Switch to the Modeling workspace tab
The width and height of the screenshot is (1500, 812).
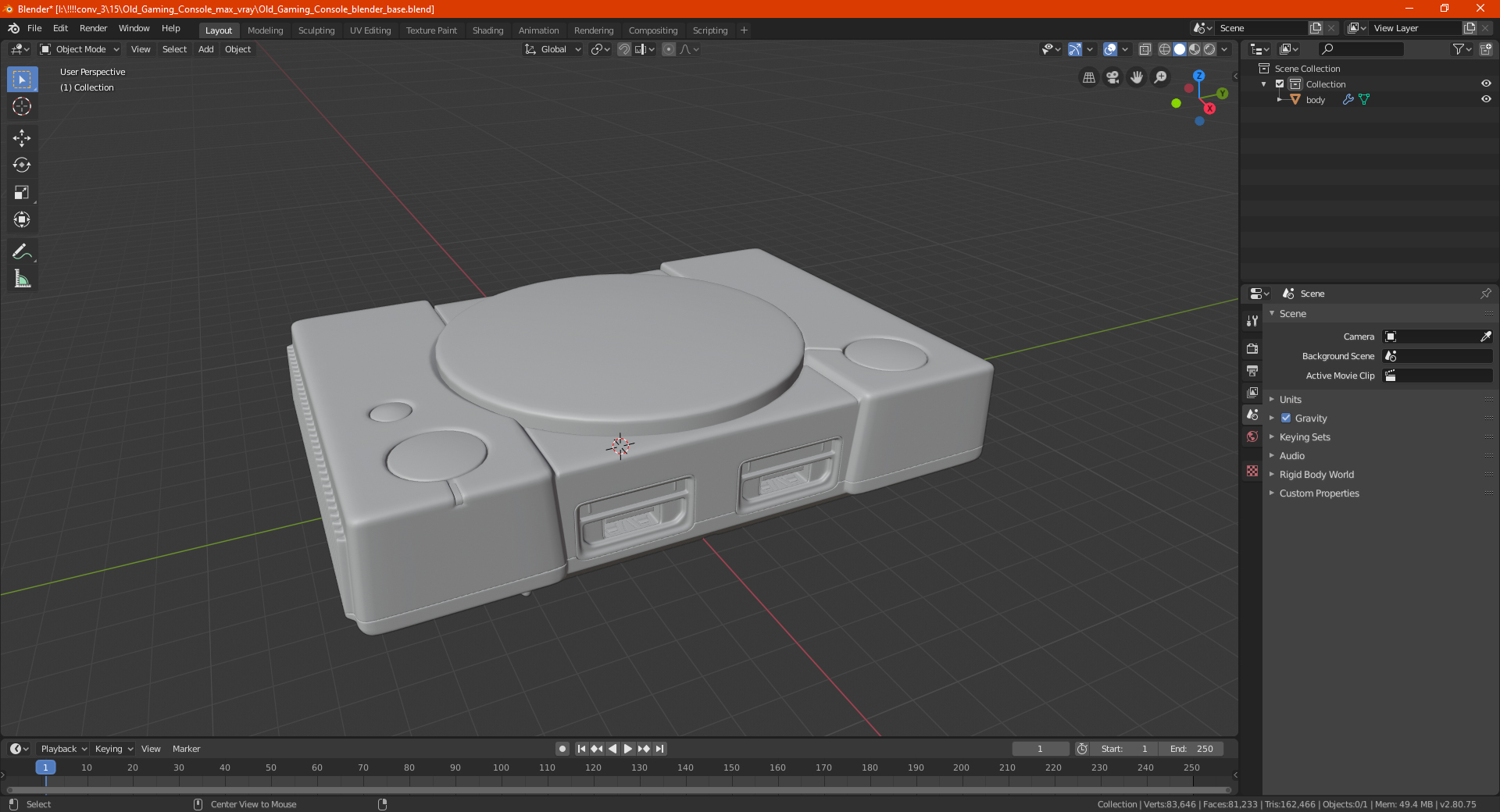tap(265, 30)
